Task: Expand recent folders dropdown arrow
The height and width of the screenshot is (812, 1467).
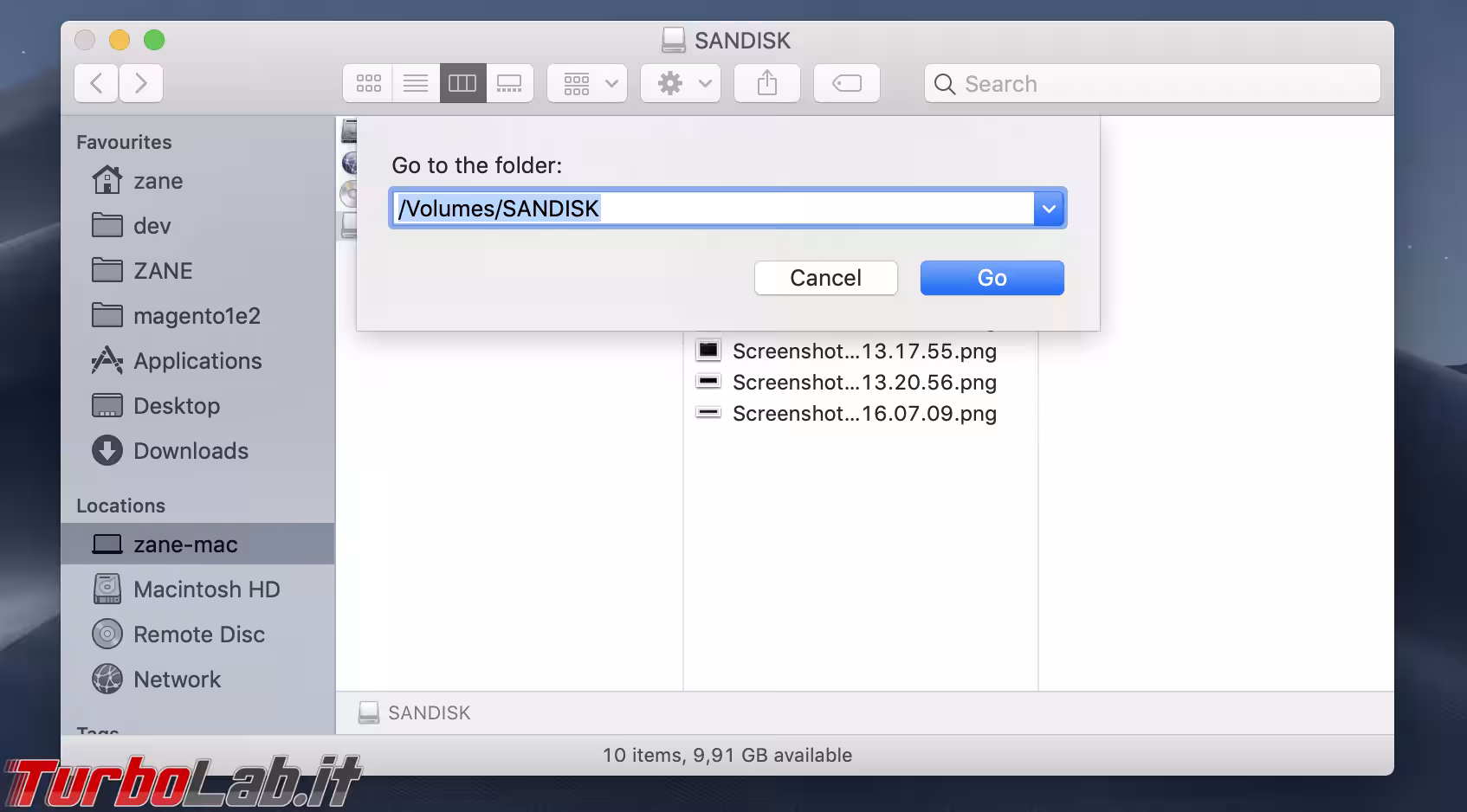Action: 1049,209
